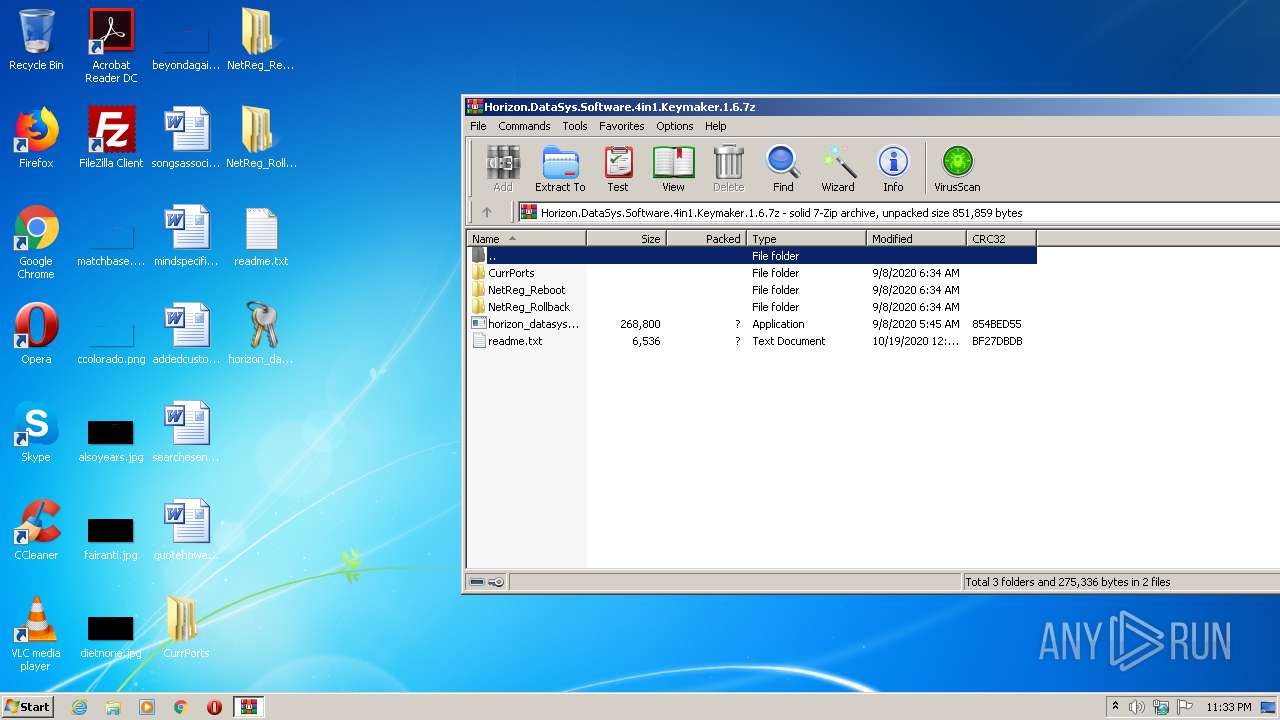
Task: Open the File menu
Action: [478, 126]
